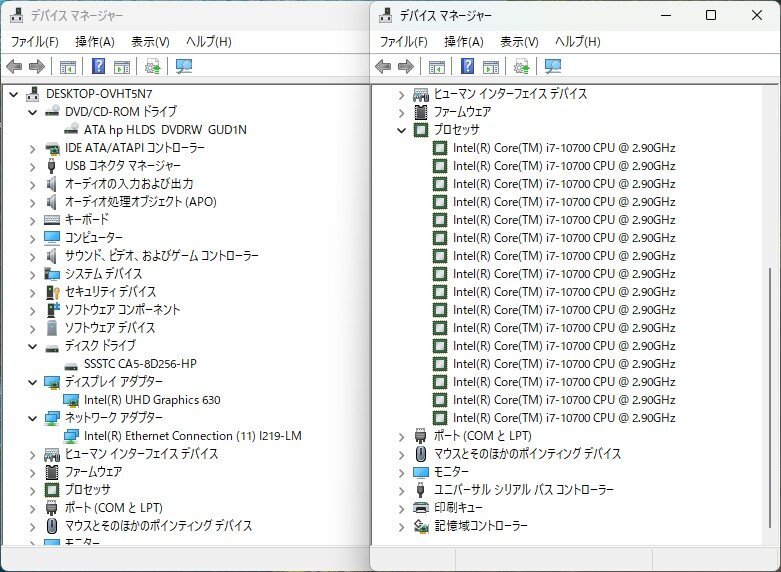Select ヒューマン インターフェイス デバイス in left window

[141, 453]
